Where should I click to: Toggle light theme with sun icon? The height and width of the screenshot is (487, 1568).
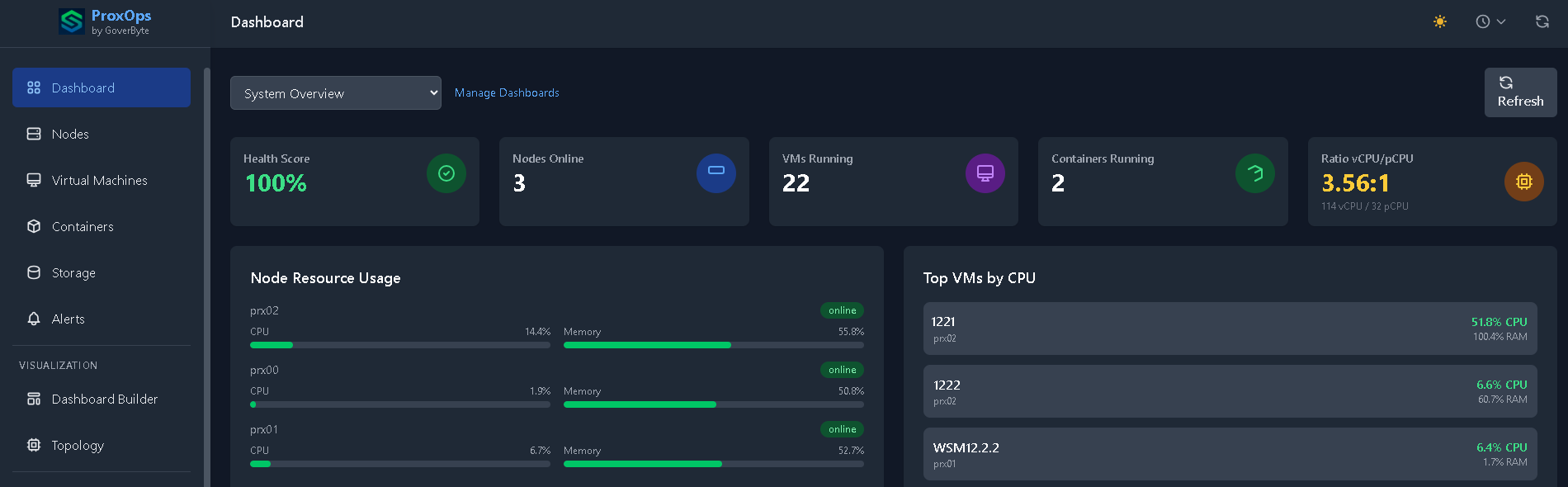click(x=1440, y=21)
